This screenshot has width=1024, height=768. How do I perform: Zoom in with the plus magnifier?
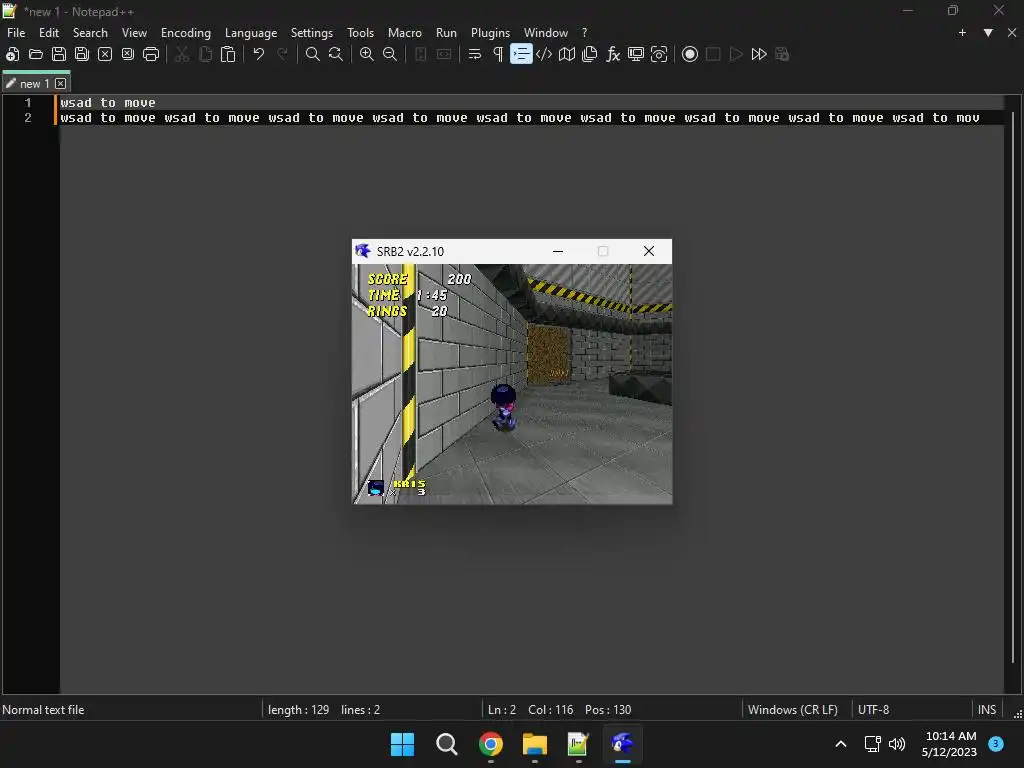tap(367, 54)
